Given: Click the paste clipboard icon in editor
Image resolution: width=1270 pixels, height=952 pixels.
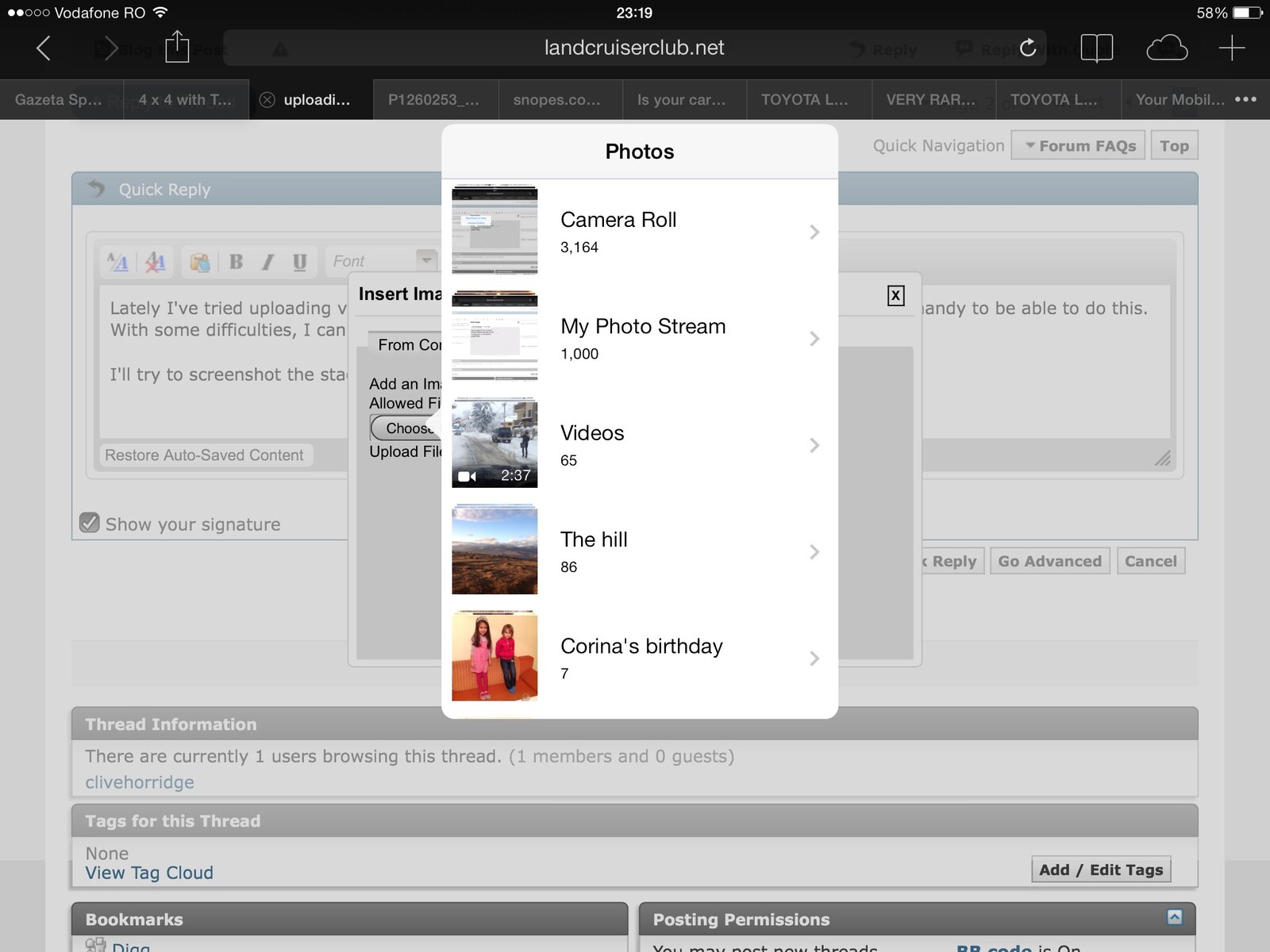Looking at the screenshot, I should tap(199, 262).
